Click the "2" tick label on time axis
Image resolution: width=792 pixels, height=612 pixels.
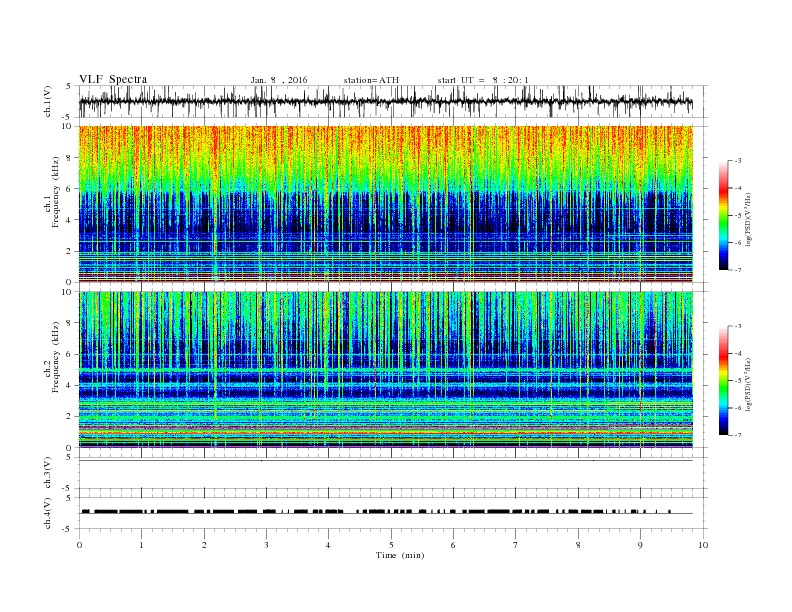(x=204, y=545)
